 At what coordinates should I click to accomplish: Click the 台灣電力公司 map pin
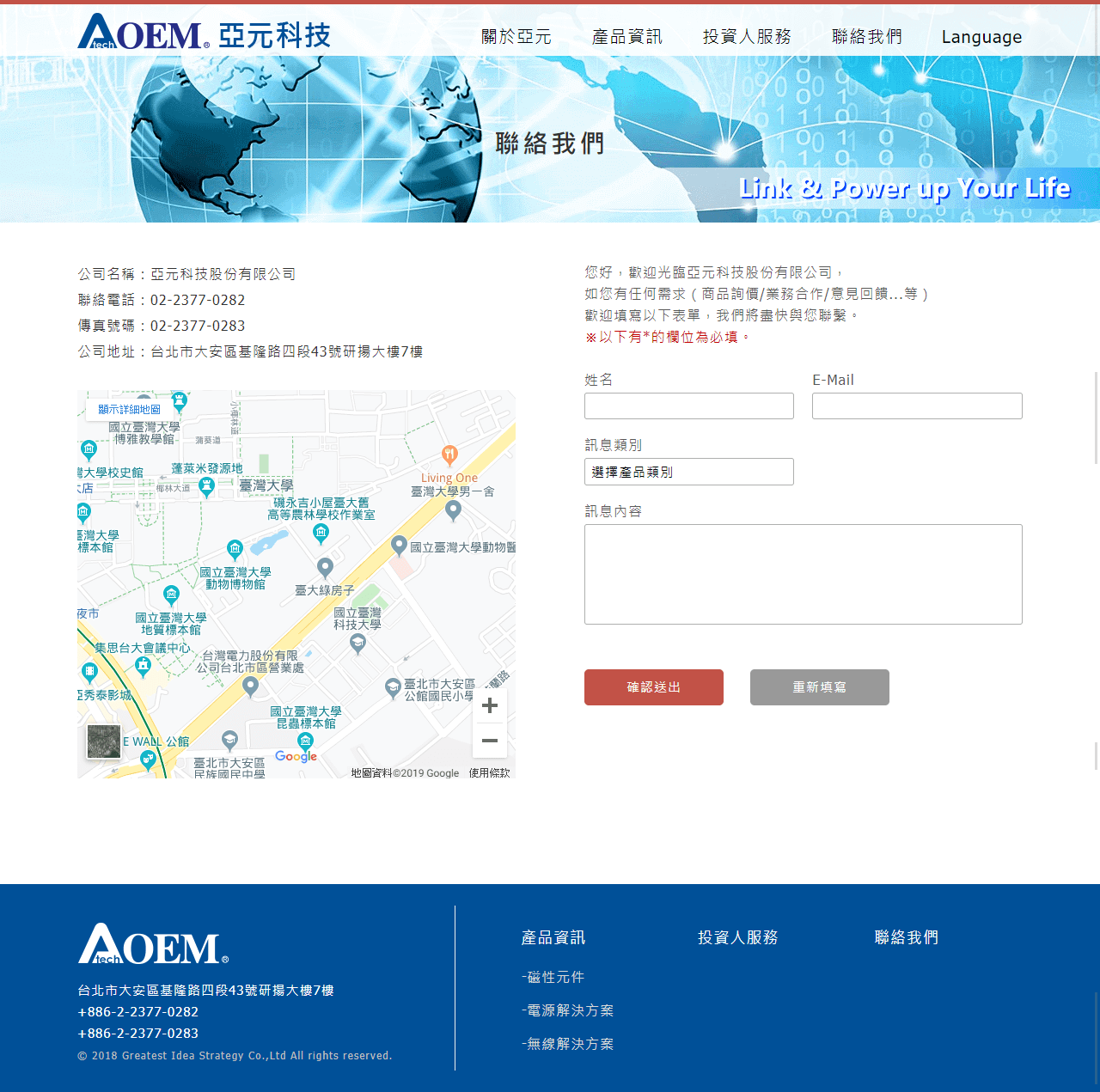click(x=250, y=686)
